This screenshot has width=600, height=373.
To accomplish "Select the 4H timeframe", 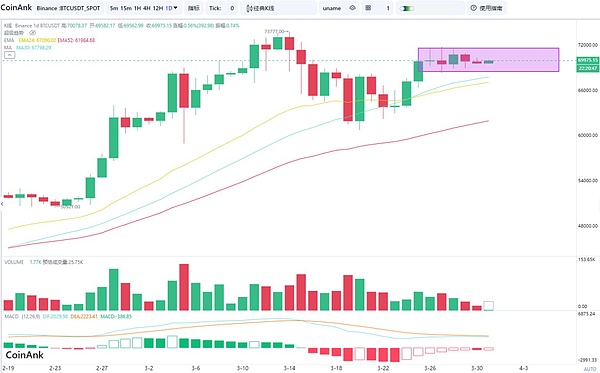I will (147, 8).
